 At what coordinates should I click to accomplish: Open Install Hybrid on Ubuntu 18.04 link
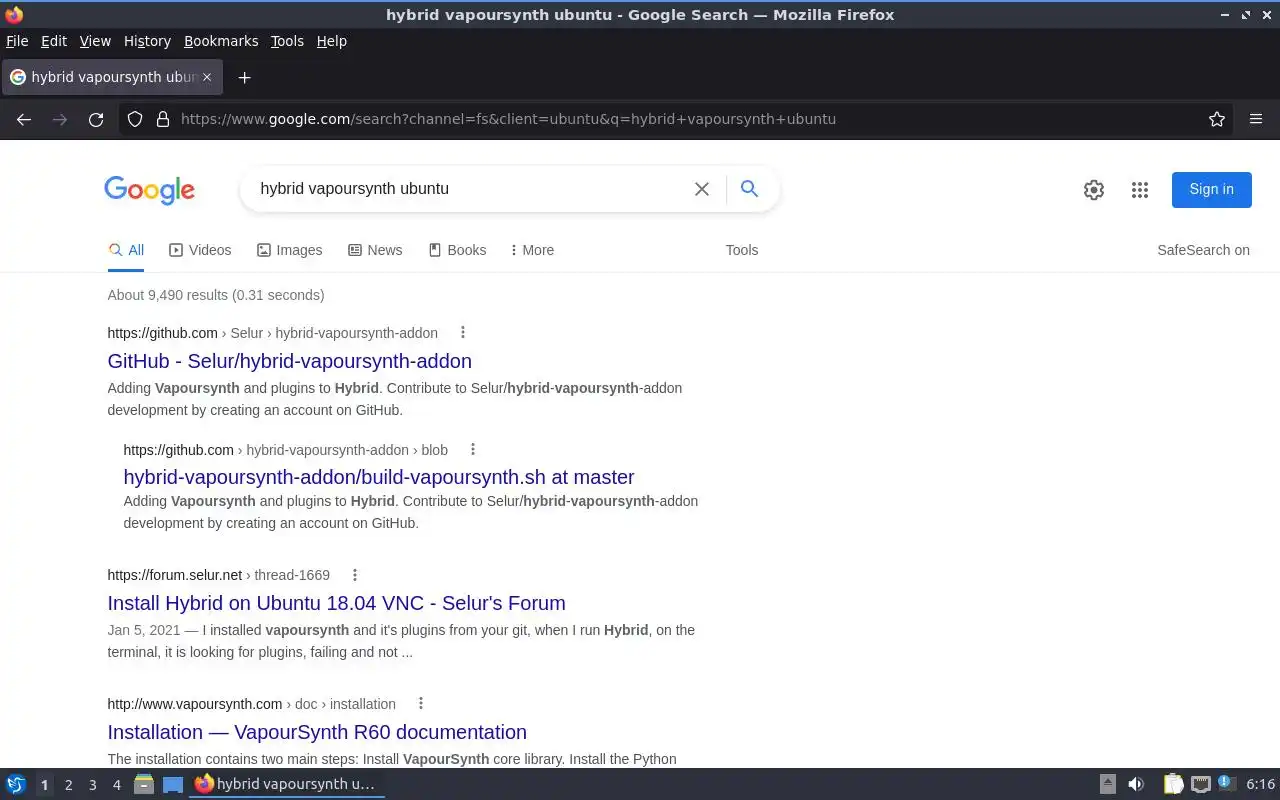(336, 603)
